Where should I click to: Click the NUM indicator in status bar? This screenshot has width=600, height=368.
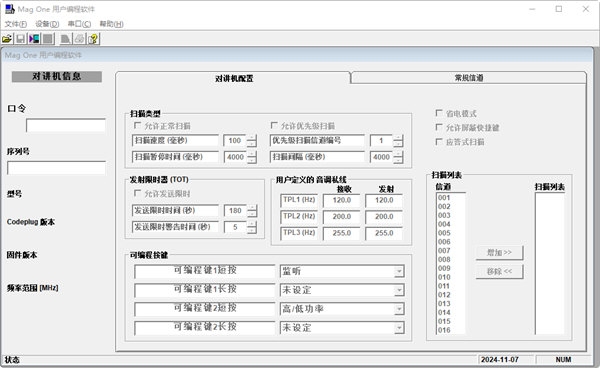[x=563, y=360]
